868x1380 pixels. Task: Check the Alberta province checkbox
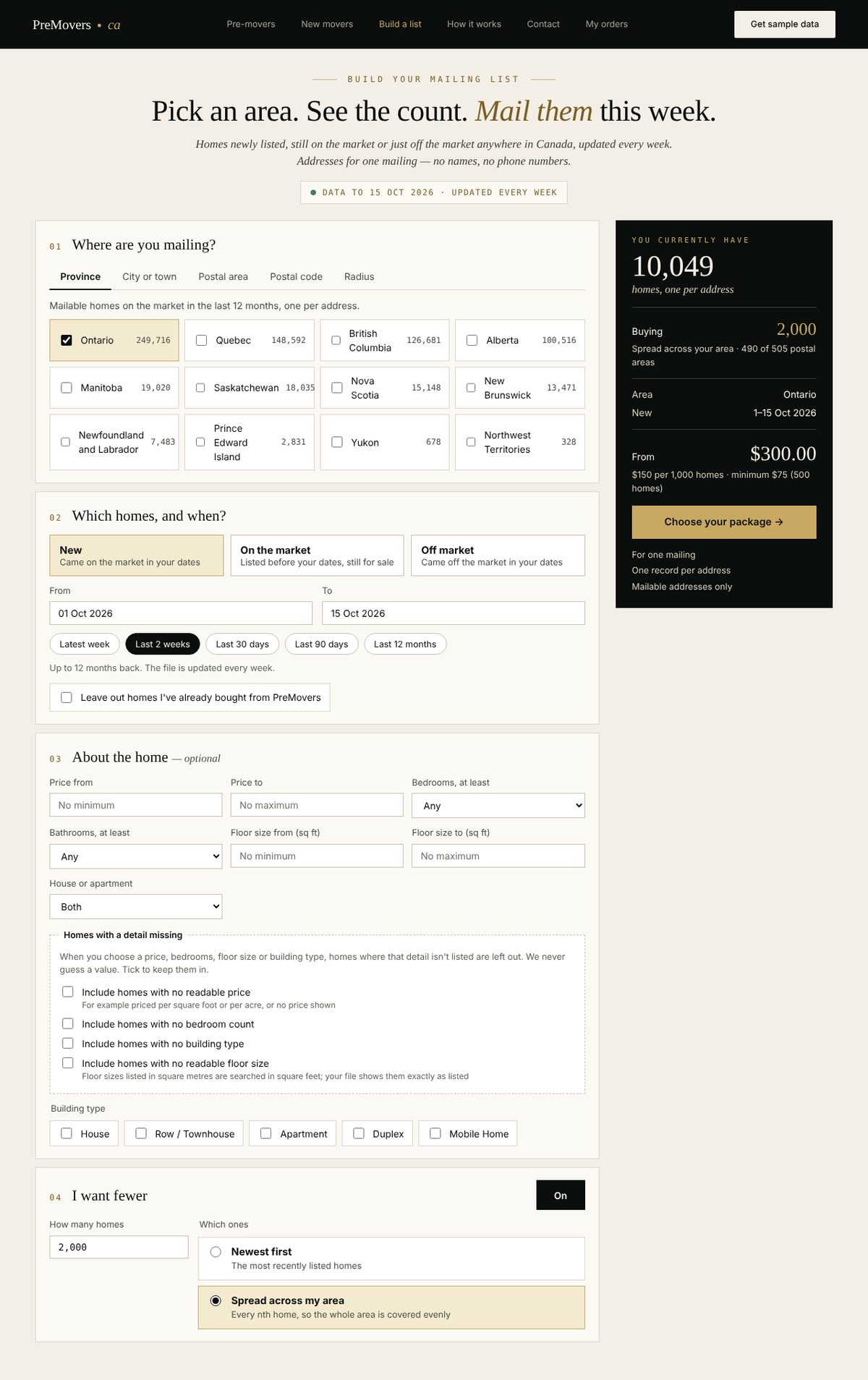point(472,340)
